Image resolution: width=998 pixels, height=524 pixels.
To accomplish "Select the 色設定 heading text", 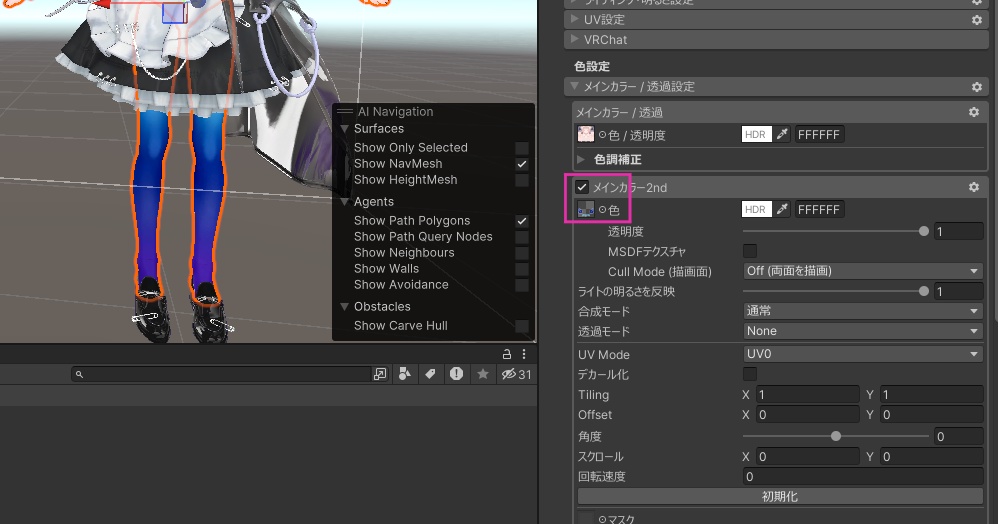I will (592, 66).
